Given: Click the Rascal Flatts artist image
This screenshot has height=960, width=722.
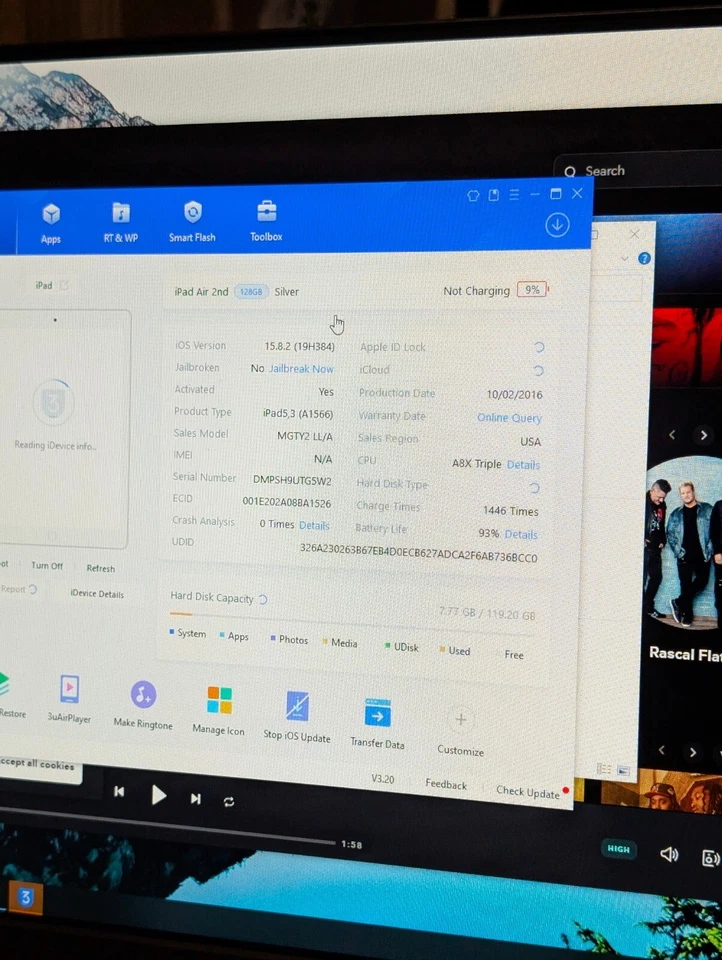Looking at the screenshot, I should click(x=684, y=543).
